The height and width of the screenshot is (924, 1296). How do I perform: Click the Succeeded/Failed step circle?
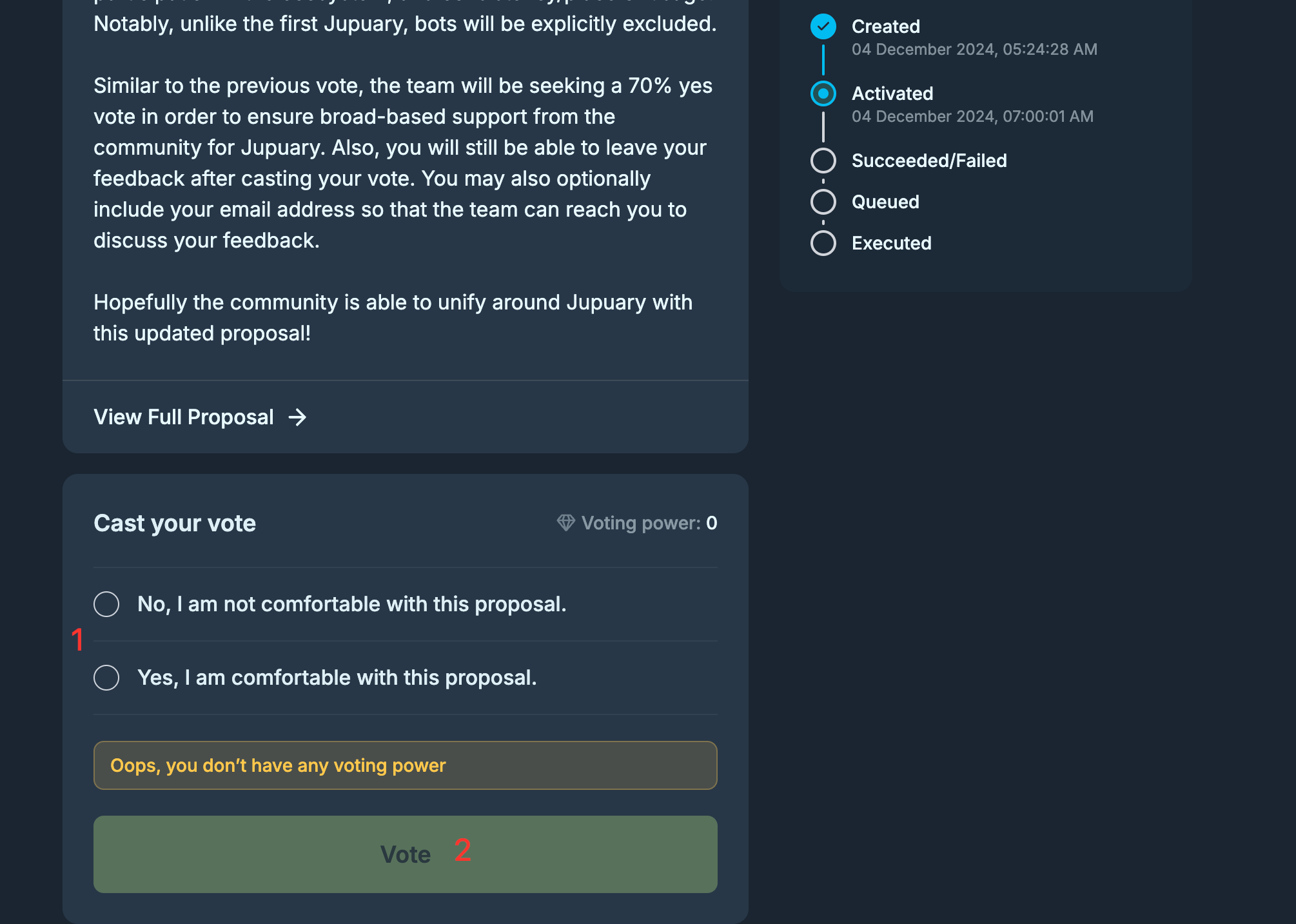coord(823,161)
